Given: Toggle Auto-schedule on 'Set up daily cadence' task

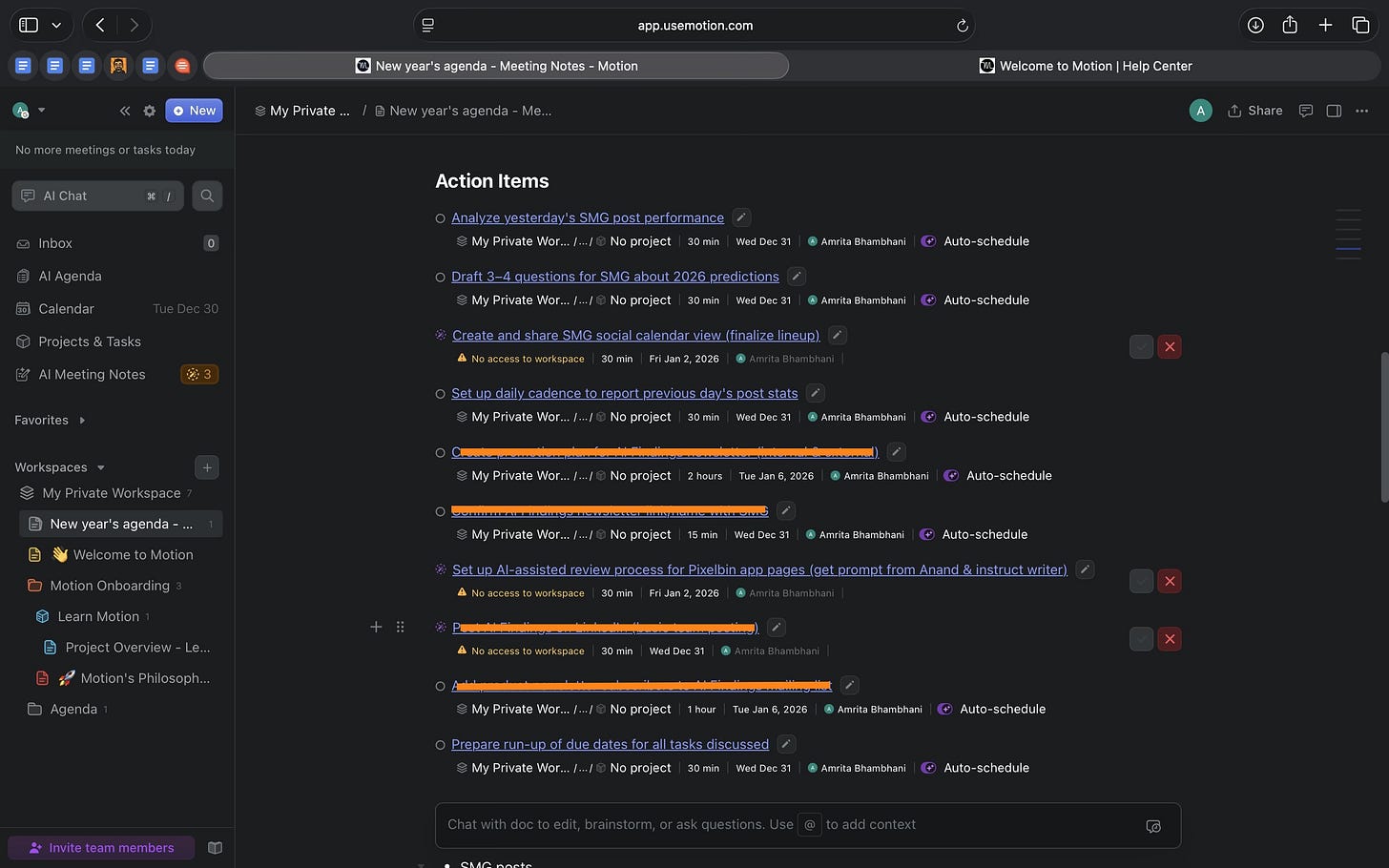Looking at the screenshot, I should pyautogui.click(x=976, y=417).
